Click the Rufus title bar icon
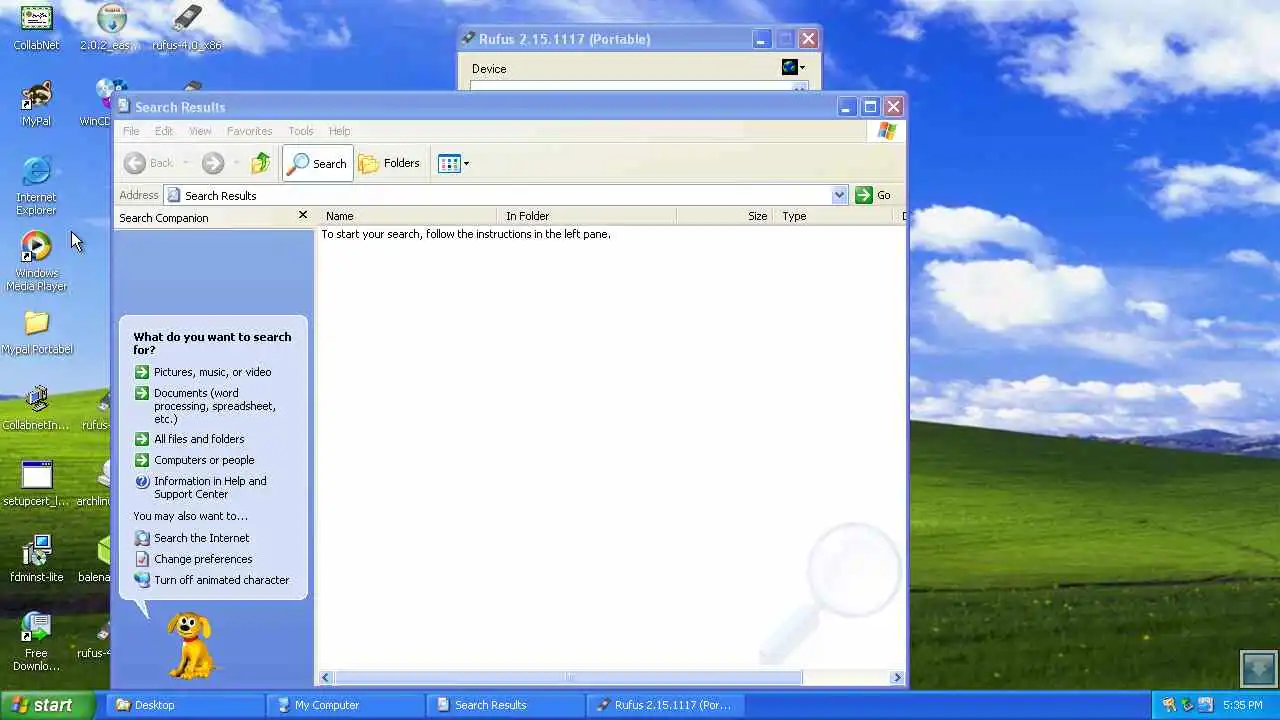The height and width of the screenshot is (720, 1280). point(468,39)
